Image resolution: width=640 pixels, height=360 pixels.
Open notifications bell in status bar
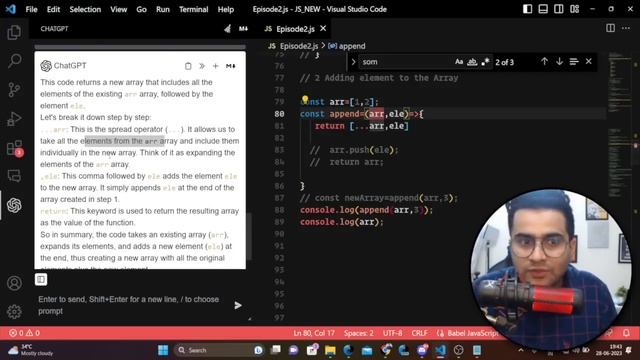coord(626,333)
